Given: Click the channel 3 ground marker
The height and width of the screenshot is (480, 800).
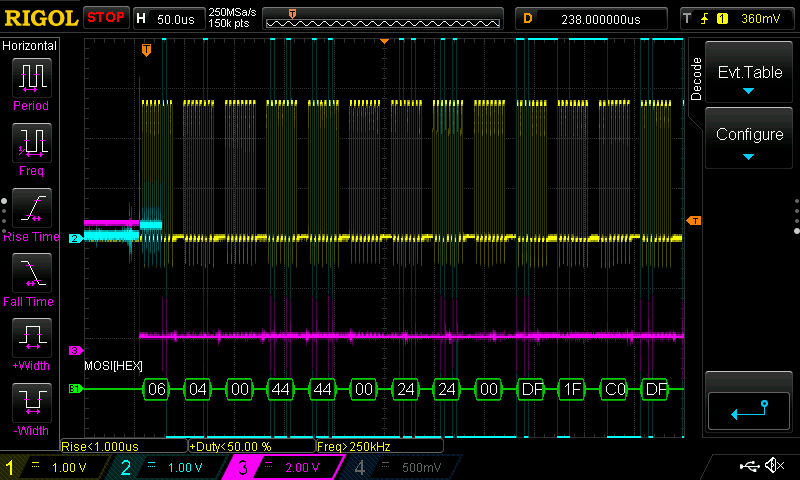Looking at the screenshot, I should click(x=76, y=350).
